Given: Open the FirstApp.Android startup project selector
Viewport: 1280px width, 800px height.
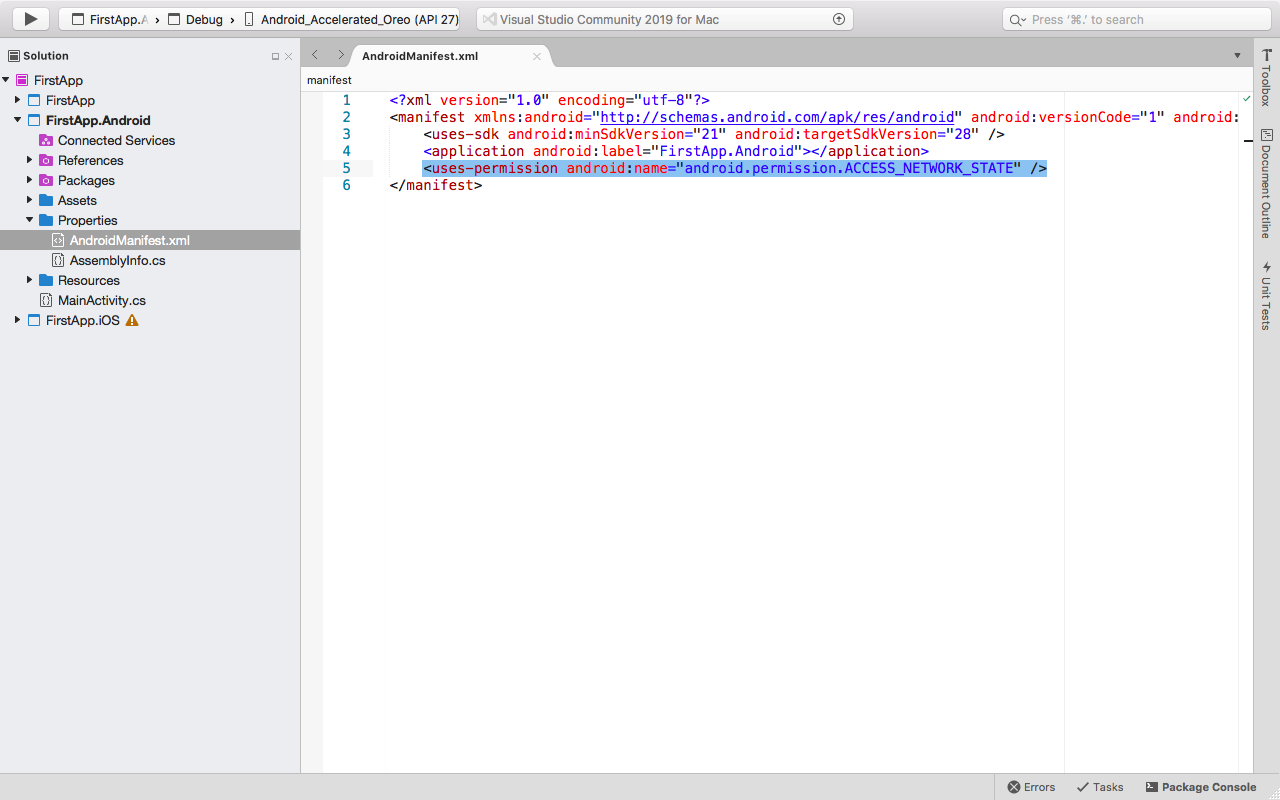Looking at the screenshot, I should pyautogui.click(x=110, y=19).
